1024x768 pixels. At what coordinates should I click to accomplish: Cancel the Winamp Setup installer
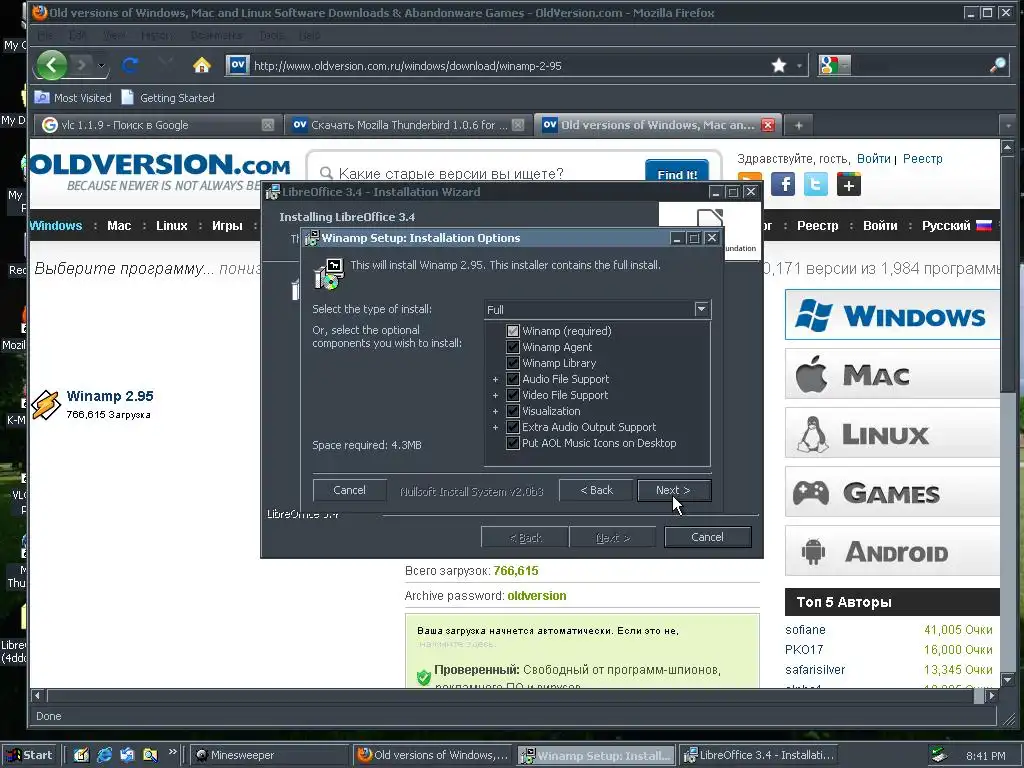(x=349, y=490)
